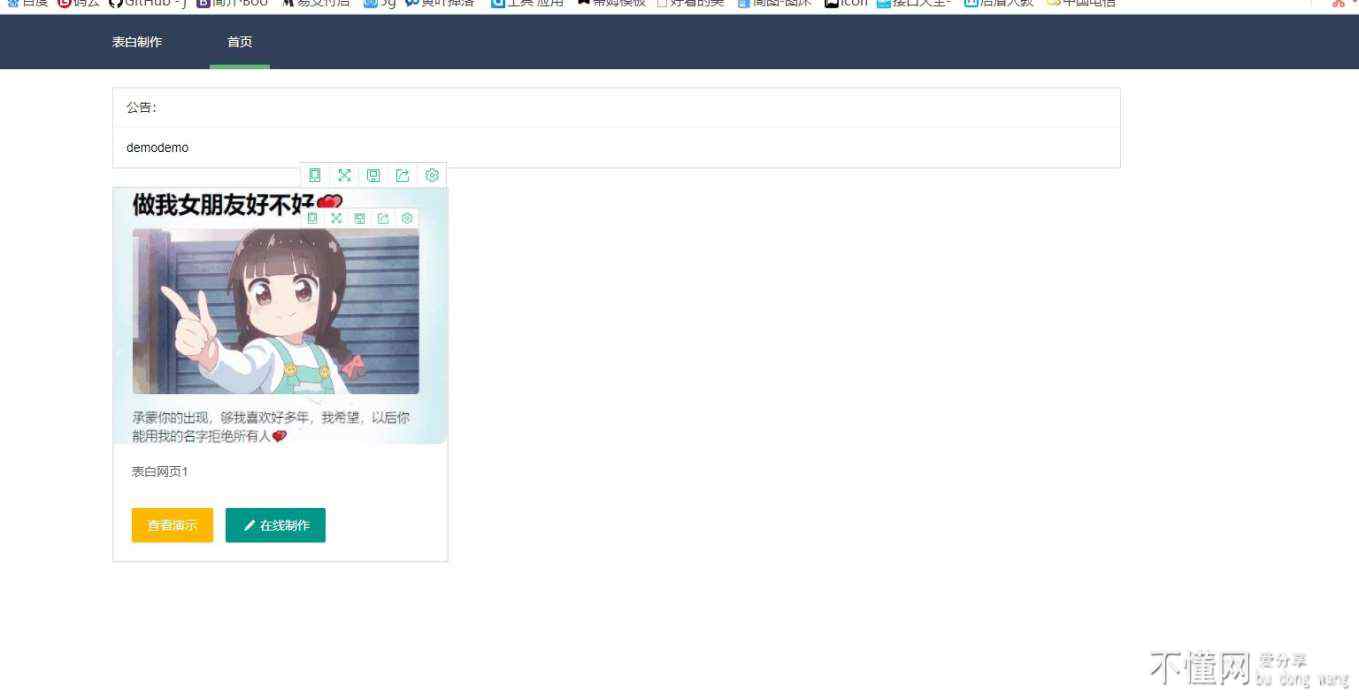Viewport: 1359px width, 700px height.
Task: Click the pencil icon in 在线制作 button
Action: click(x=249, y=526)
